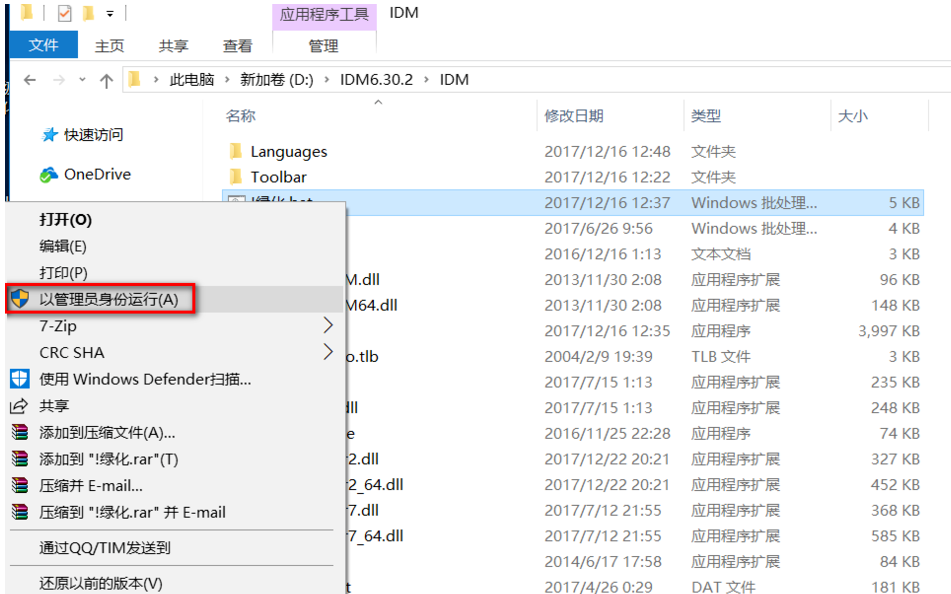Click the Windows Defender shield icon
951x594 pixels.
tap(19, 379)
